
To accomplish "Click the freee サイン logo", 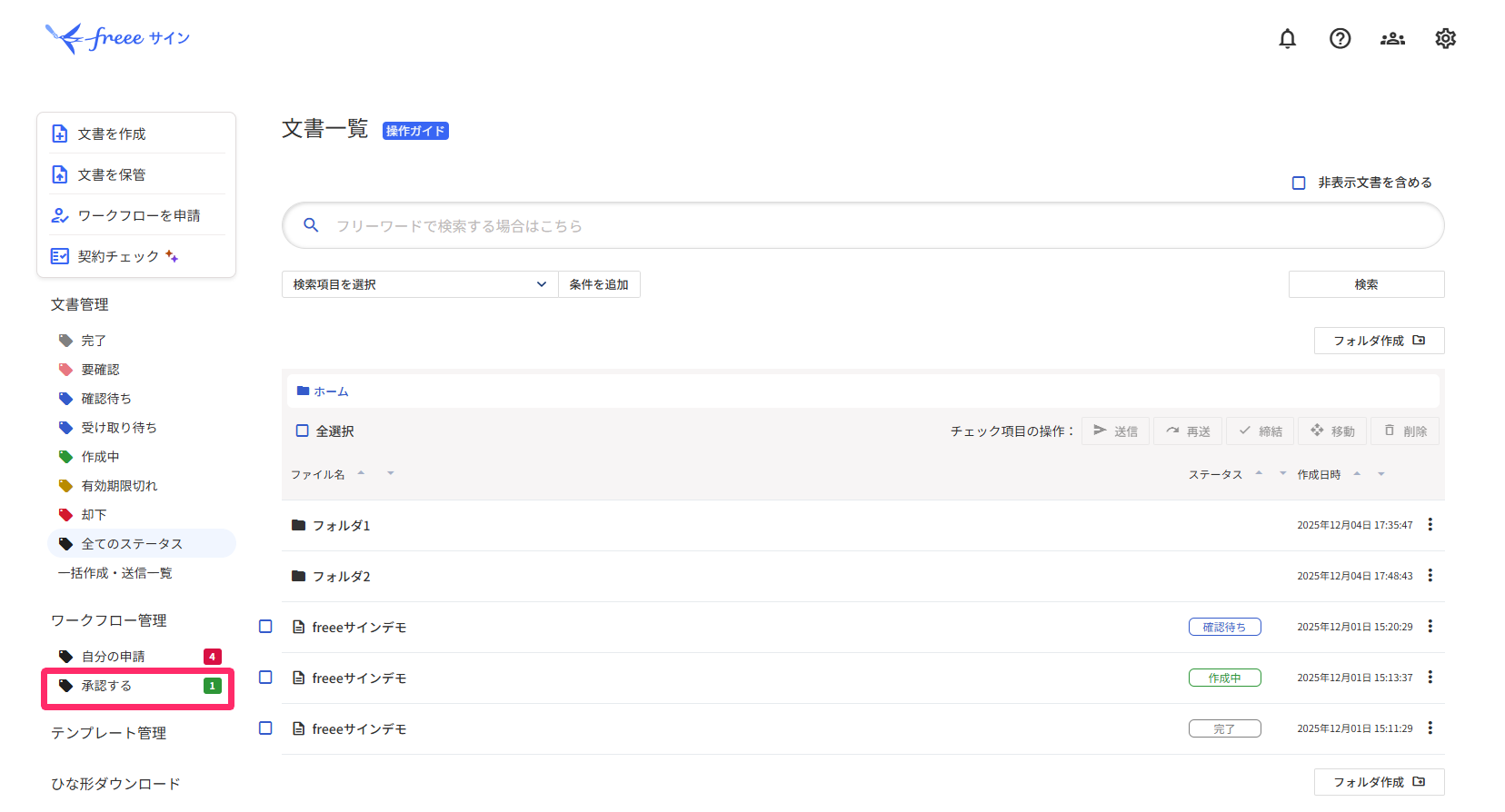I will [118, 38].
